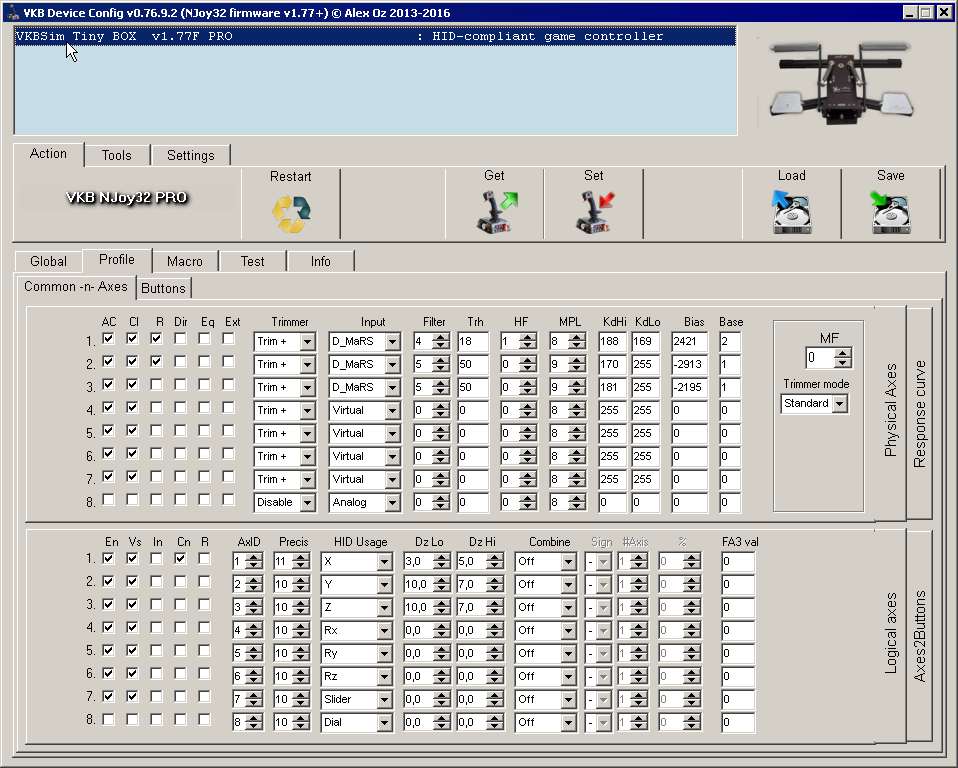Adjust the MF stepper arrows

(843, 358)
